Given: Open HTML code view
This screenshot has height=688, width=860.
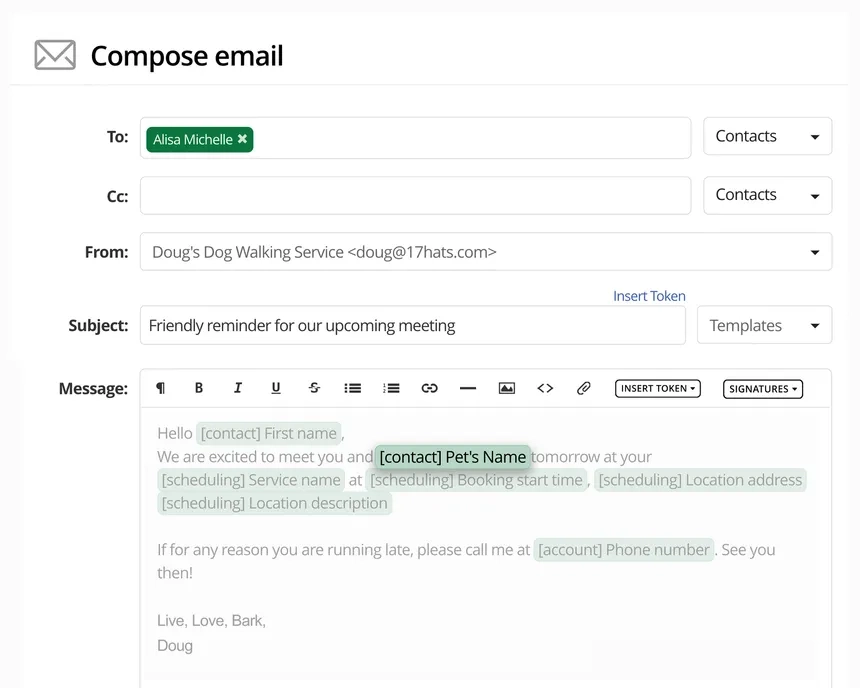Looking at the screenshot, I should 545,388.
